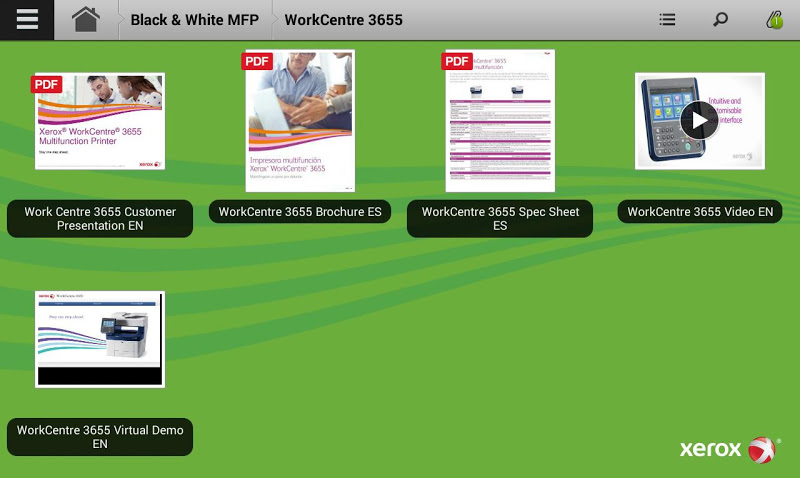Click WorkCentre 3655 Brochure ES label
The image size is (800, 478).
tap(300, 212)
